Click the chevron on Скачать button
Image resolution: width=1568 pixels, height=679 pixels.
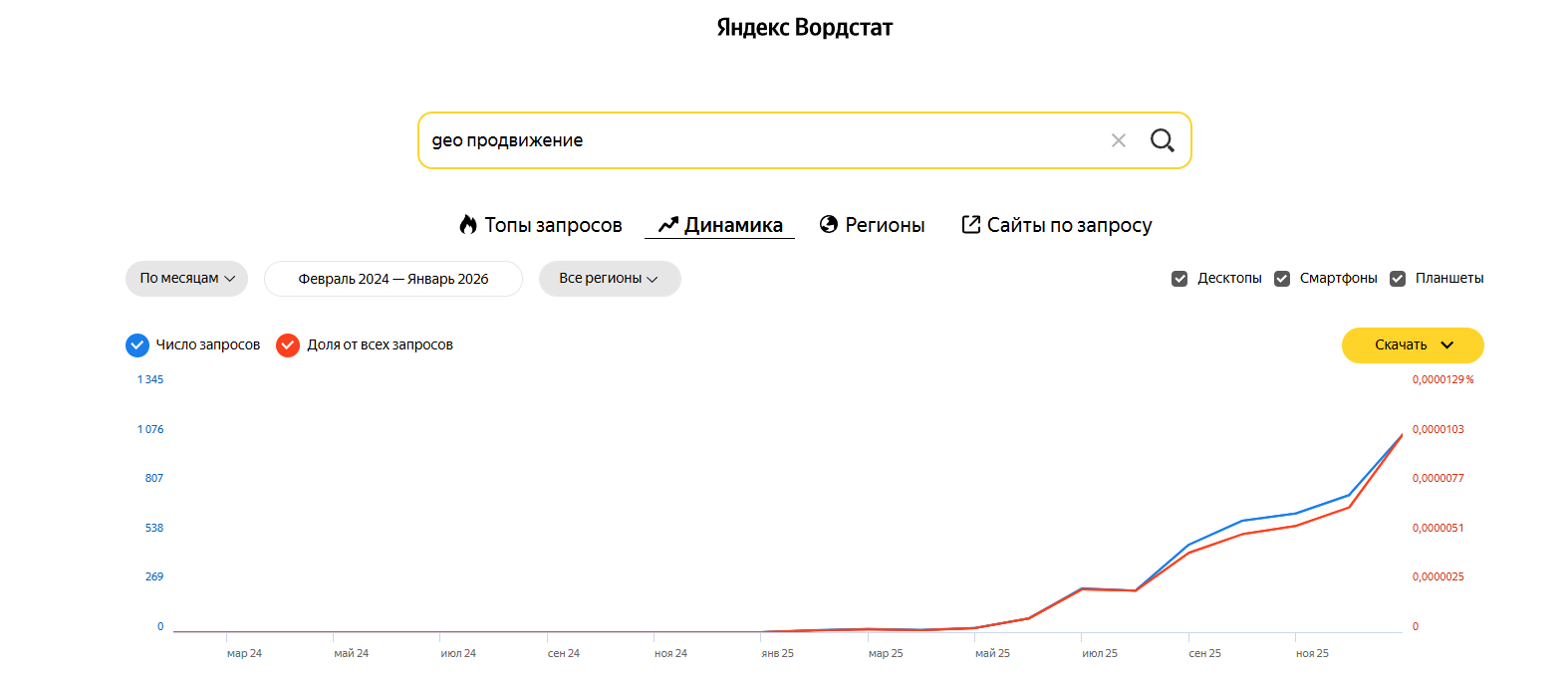(x=1447, y=345)
